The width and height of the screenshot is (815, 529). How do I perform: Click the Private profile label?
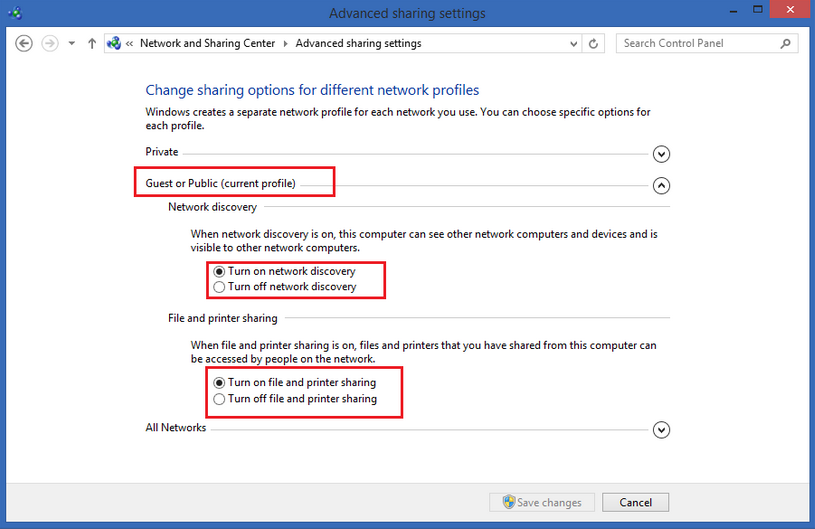[x=162, y=152]
